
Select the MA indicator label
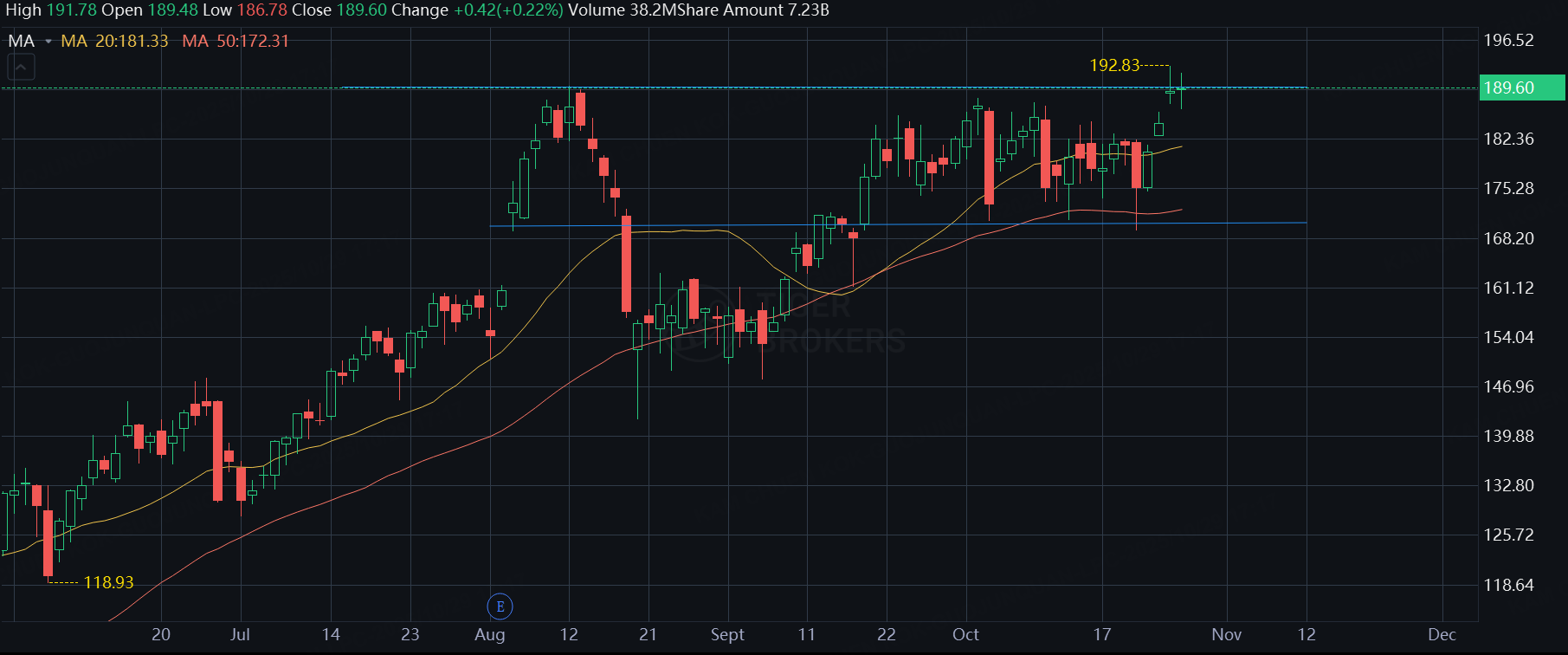(x=22, y=41)
